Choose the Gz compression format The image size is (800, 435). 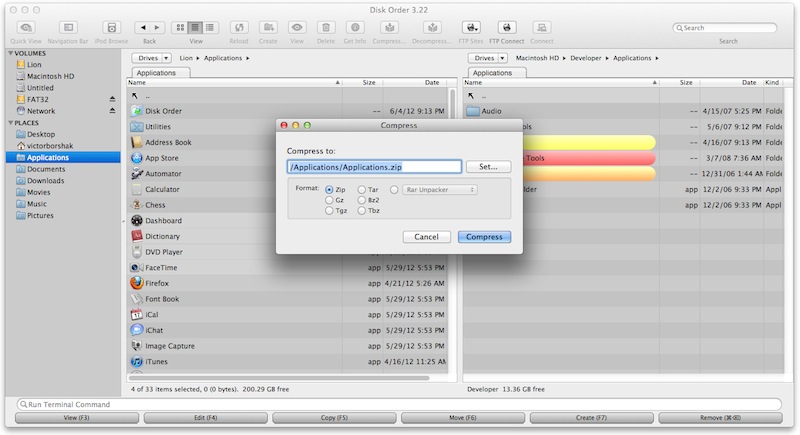(330, 200)
